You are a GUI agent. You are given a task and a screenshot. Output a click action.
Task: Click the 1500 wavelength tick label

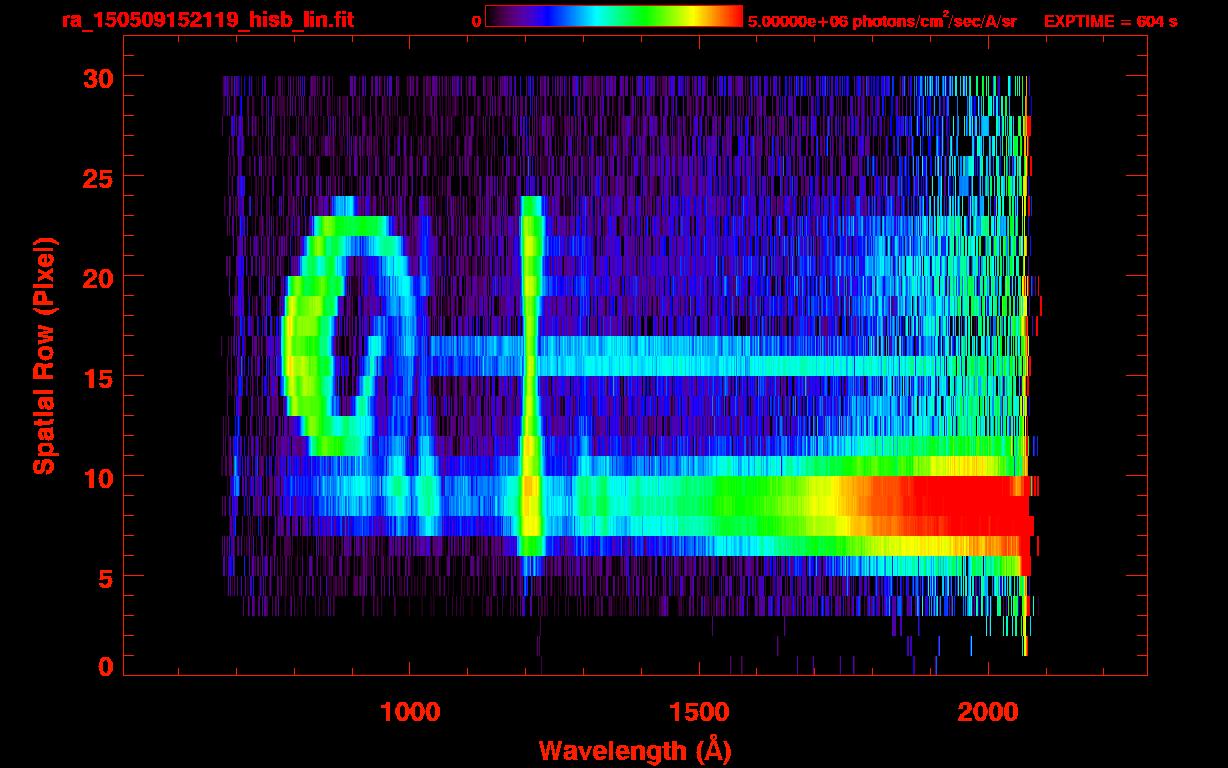699,712
